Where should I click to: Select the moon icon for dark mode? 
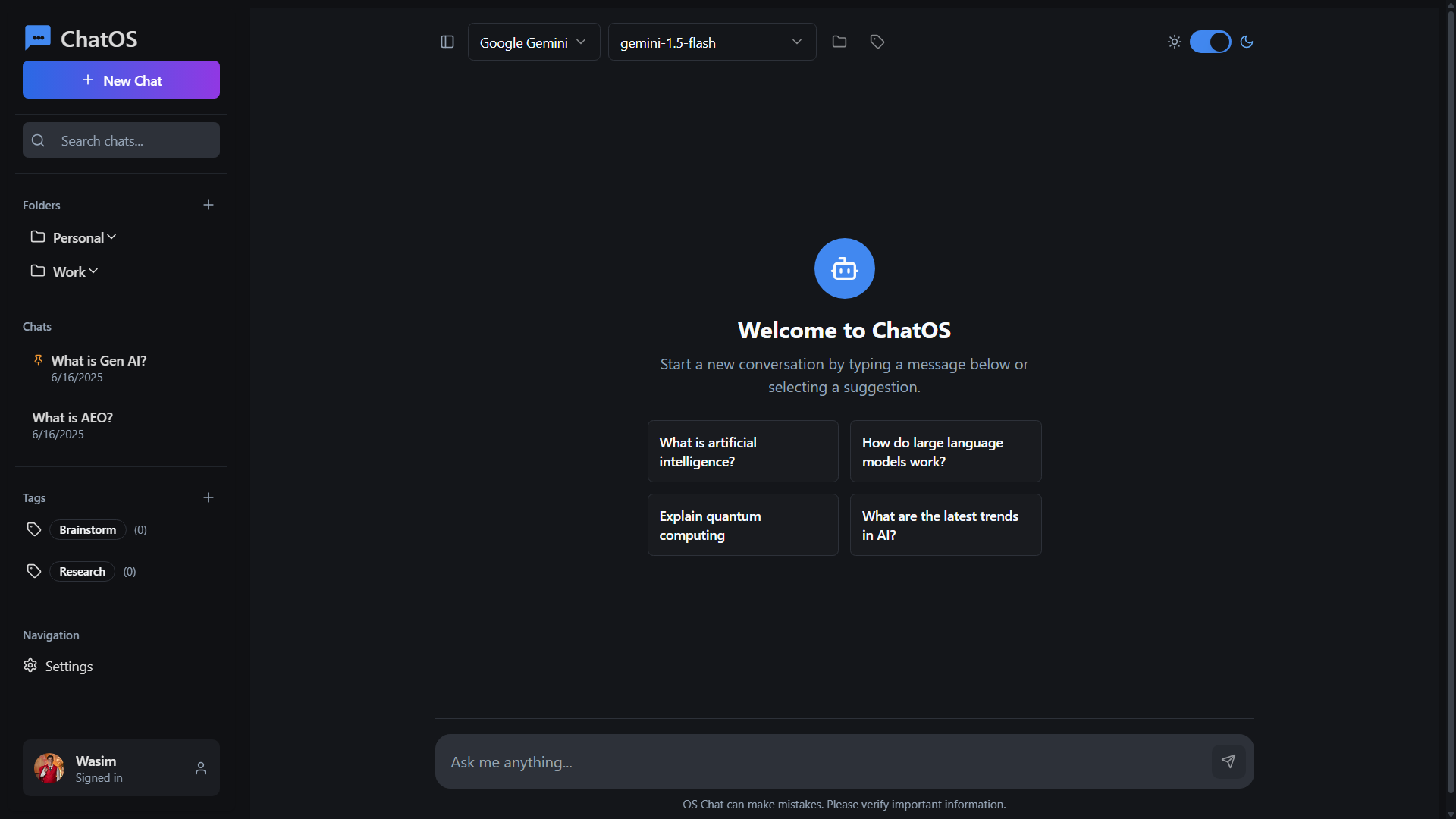tap(1247, 42)
